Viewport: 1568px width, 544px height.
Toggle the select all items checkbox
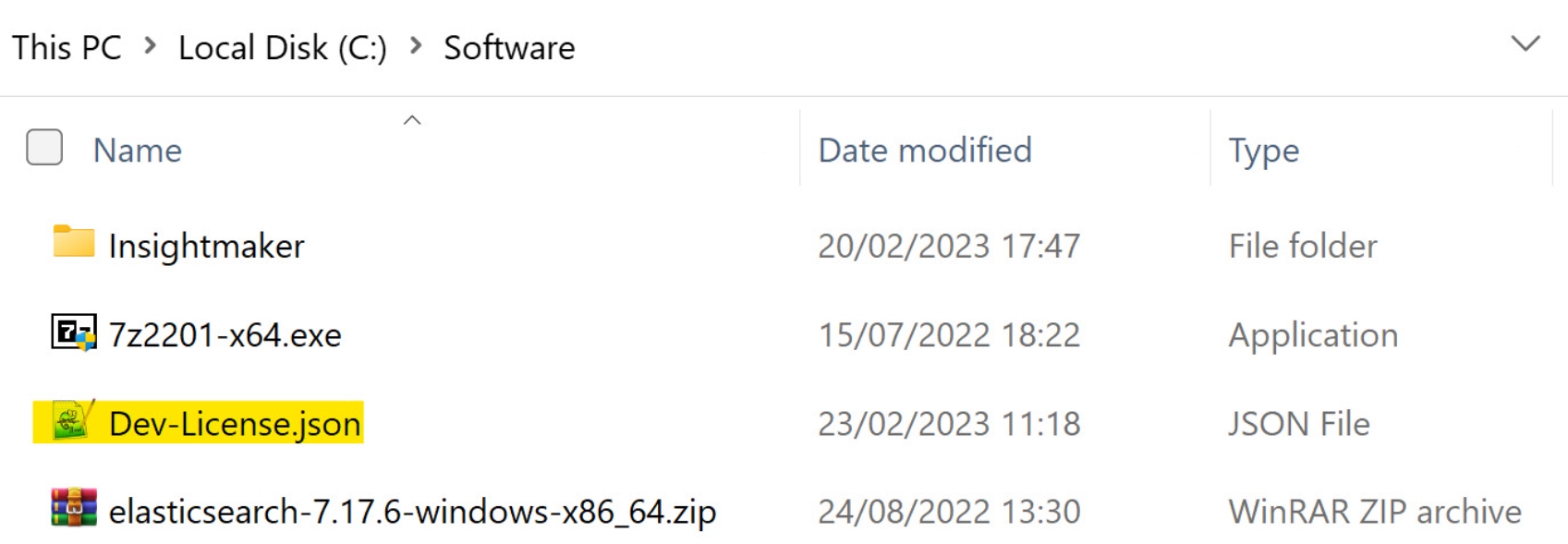click(44, 148)
